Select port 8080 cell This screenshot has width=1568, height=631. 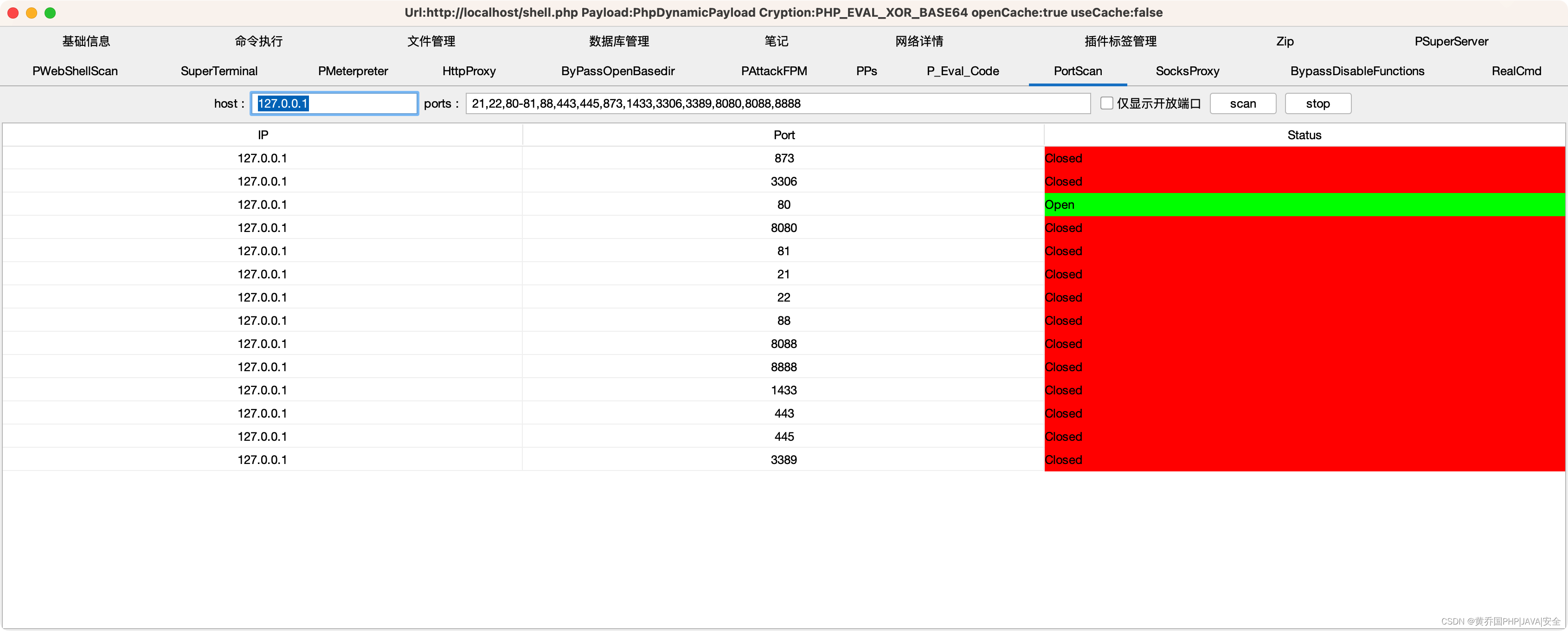click(784, 228)
